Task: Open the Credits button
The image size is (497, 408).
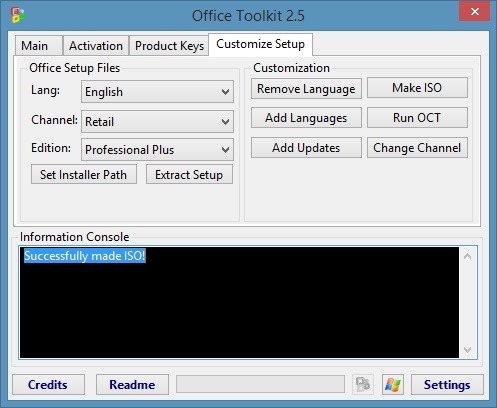Action: click(x=48, y=385)
